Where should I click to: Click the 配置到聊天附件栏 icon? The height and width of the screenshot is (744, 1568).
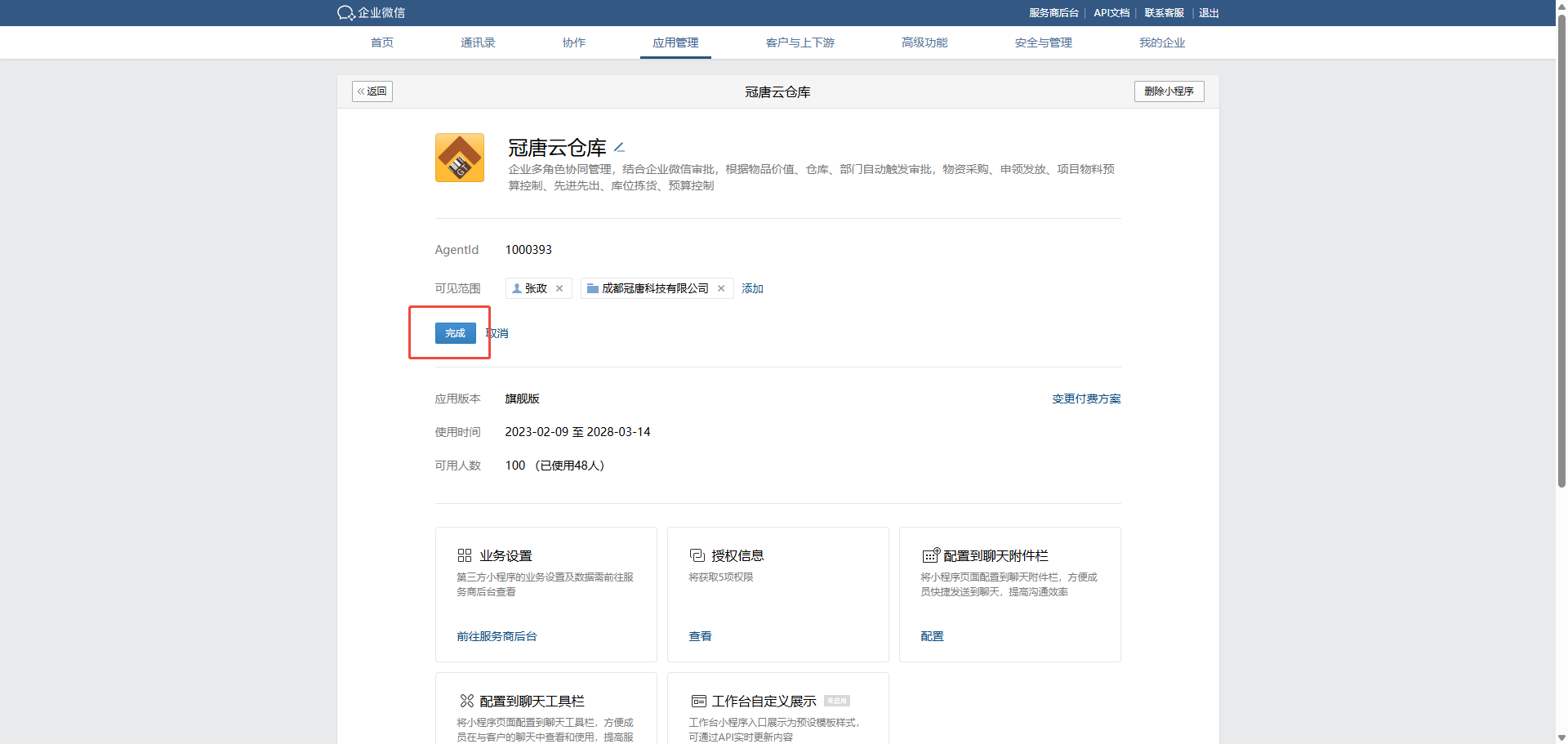(x=931, y=555)
